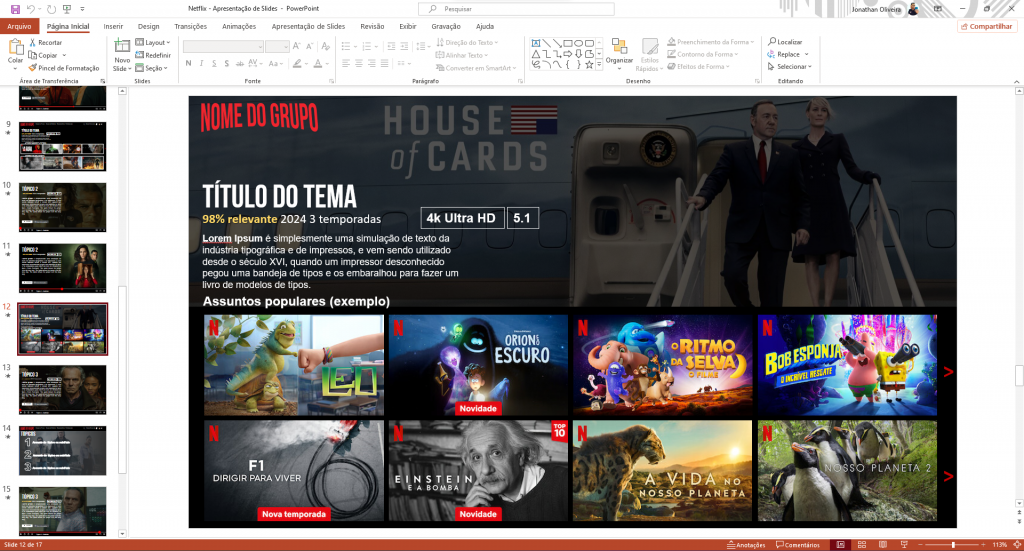The image size is (1024, 551).
Task: Click the Organizar icon
Action: click(x=618, y=46)
